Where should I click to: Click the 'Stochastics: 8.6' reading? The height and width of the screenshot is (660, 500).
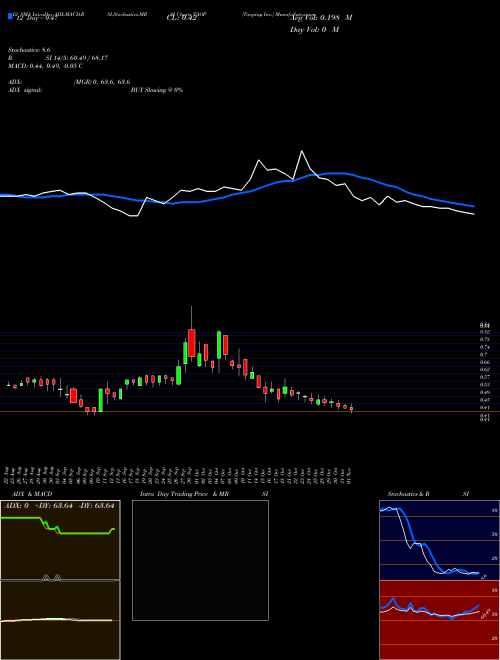[29, 50]
